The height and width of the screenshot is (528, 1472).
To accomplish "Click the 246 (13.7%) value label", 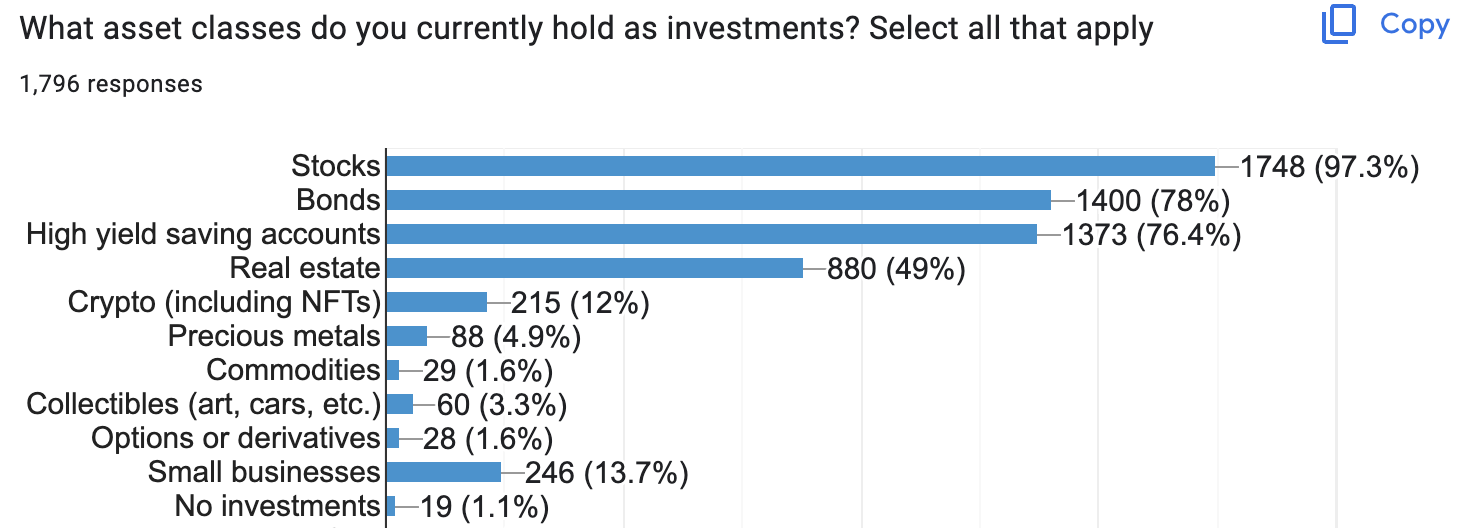I will click(x=607, y=473).
